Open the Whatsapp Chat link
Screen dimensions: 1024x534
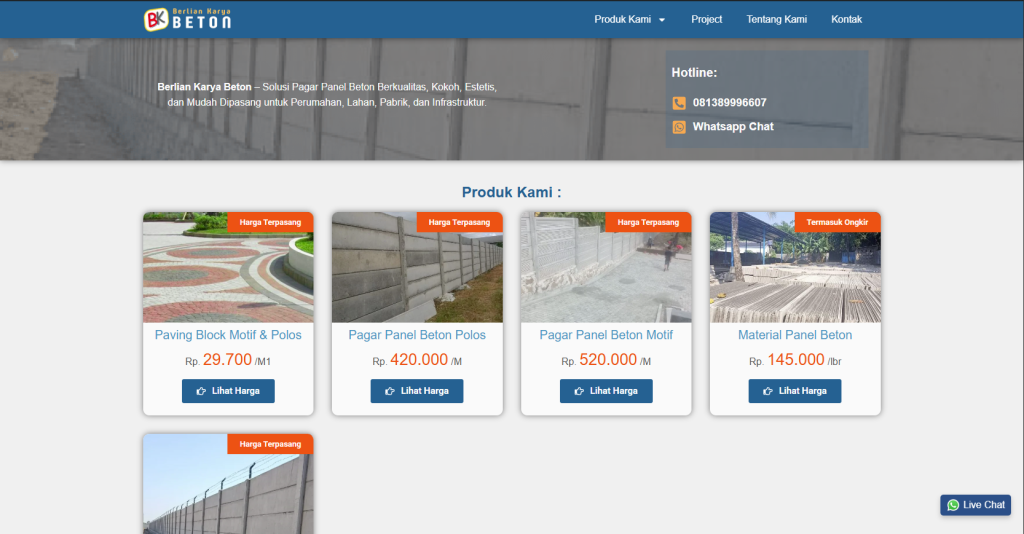[x=732, y=127]
